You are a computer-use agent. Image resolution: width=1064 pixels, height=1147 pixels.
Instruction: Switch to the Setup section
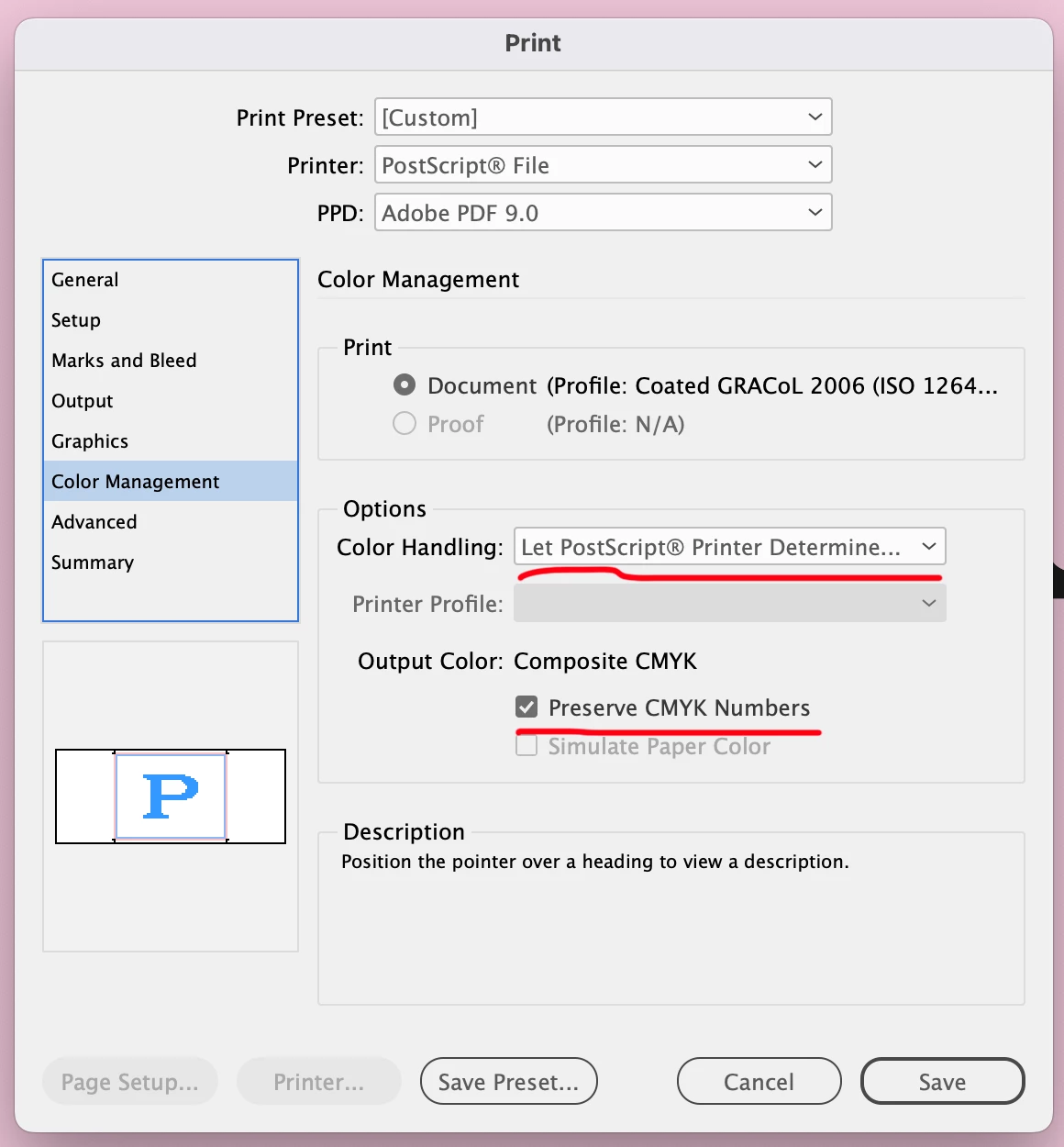[171, 320]
